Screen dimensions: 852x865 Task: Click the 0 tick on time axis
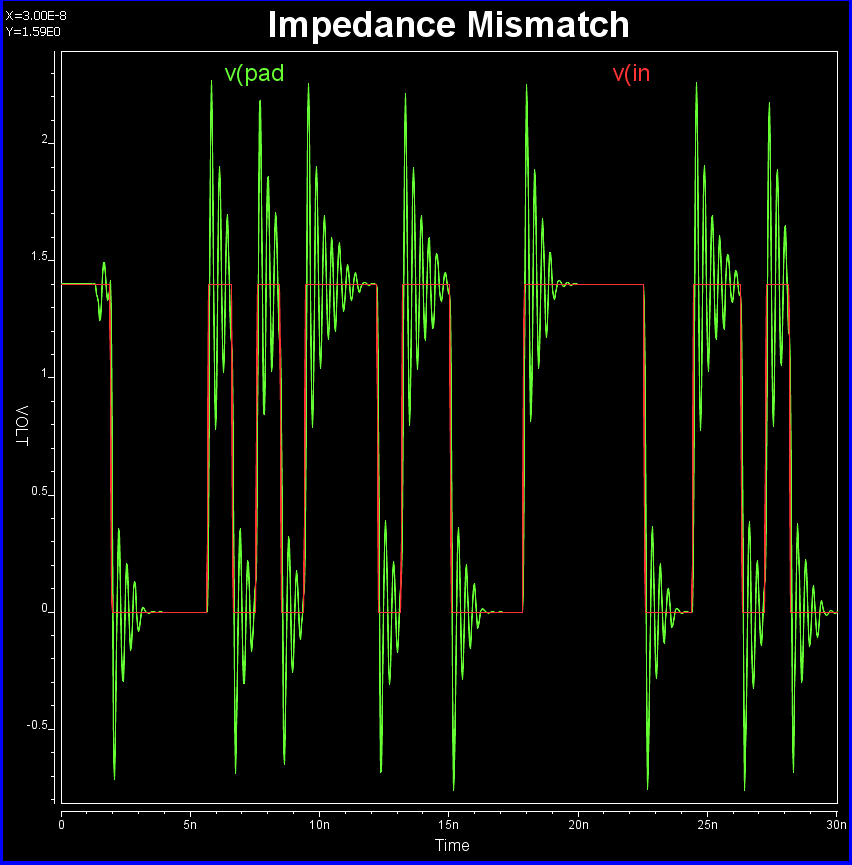[x=62, y=824]
